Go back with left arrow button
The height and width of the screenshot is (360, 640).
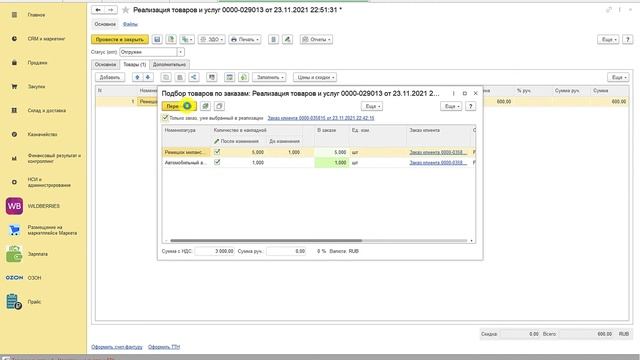click(x=98, y=10)
